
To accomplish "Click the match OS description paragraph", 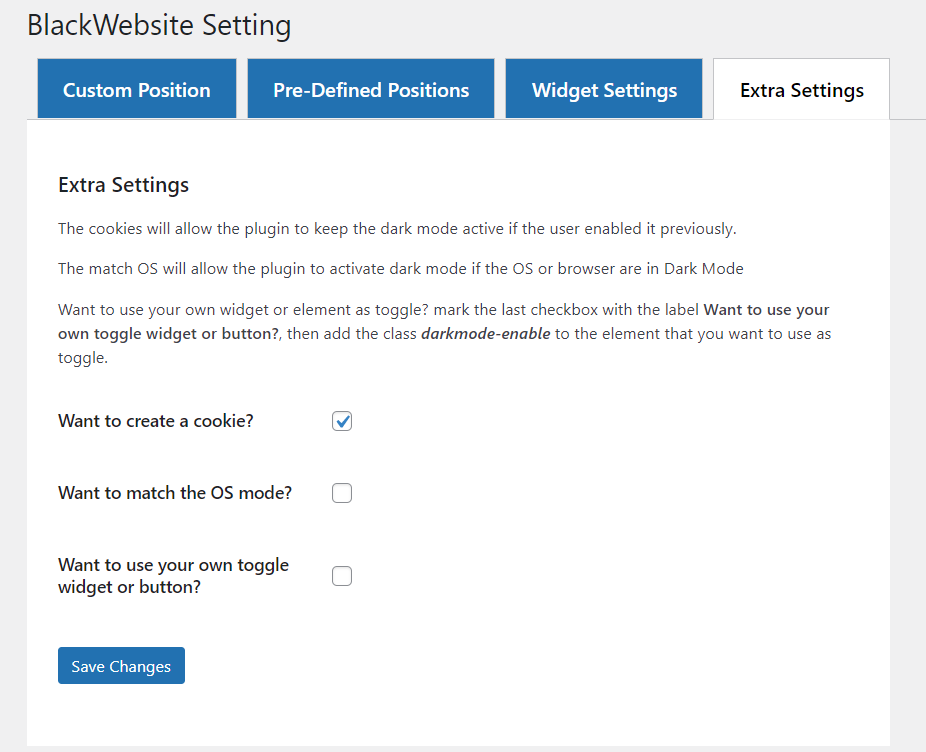I will point(400,269).
